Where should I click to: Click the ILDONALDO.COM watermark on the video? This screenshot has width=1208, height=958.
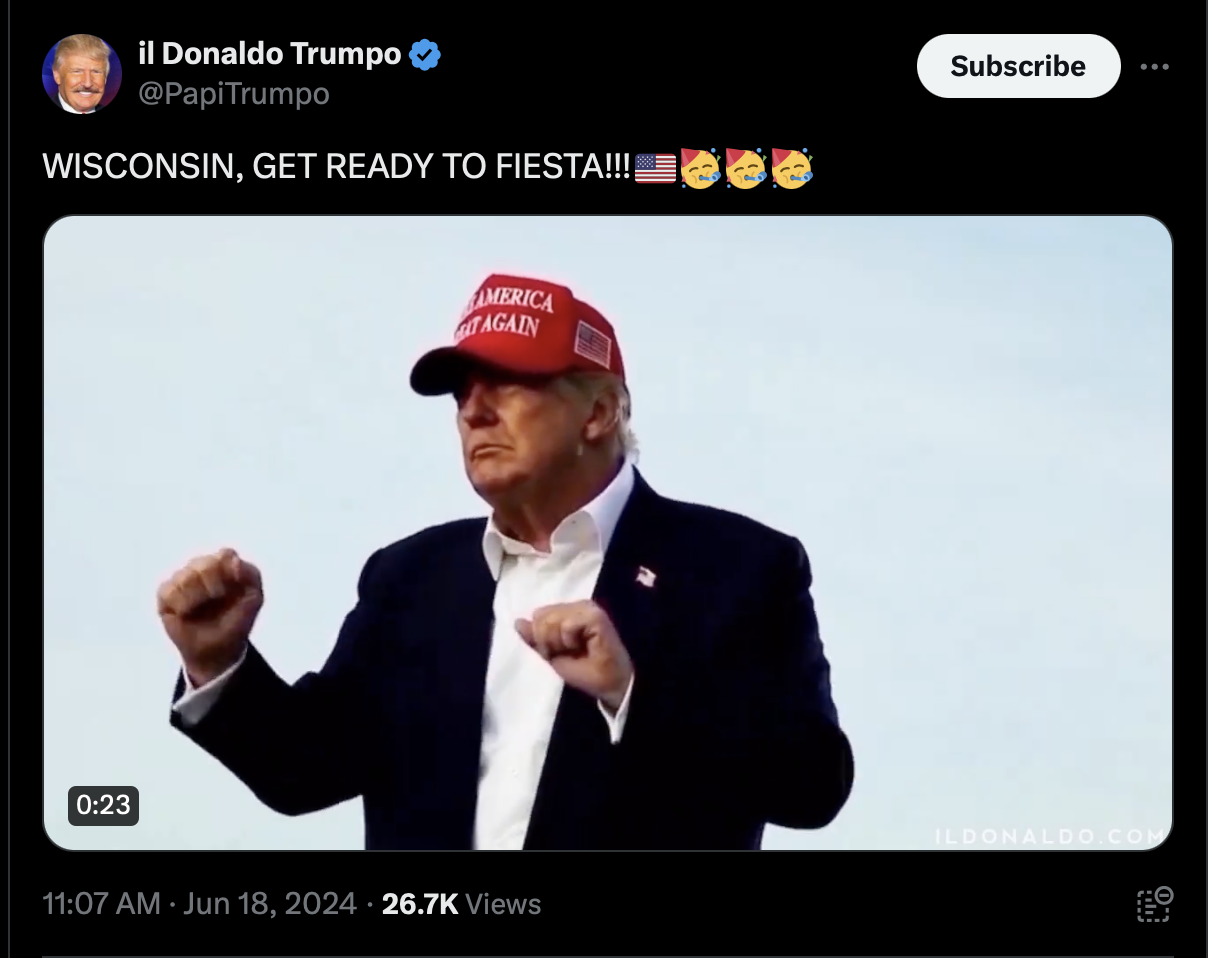click(x=1049, y=836)
